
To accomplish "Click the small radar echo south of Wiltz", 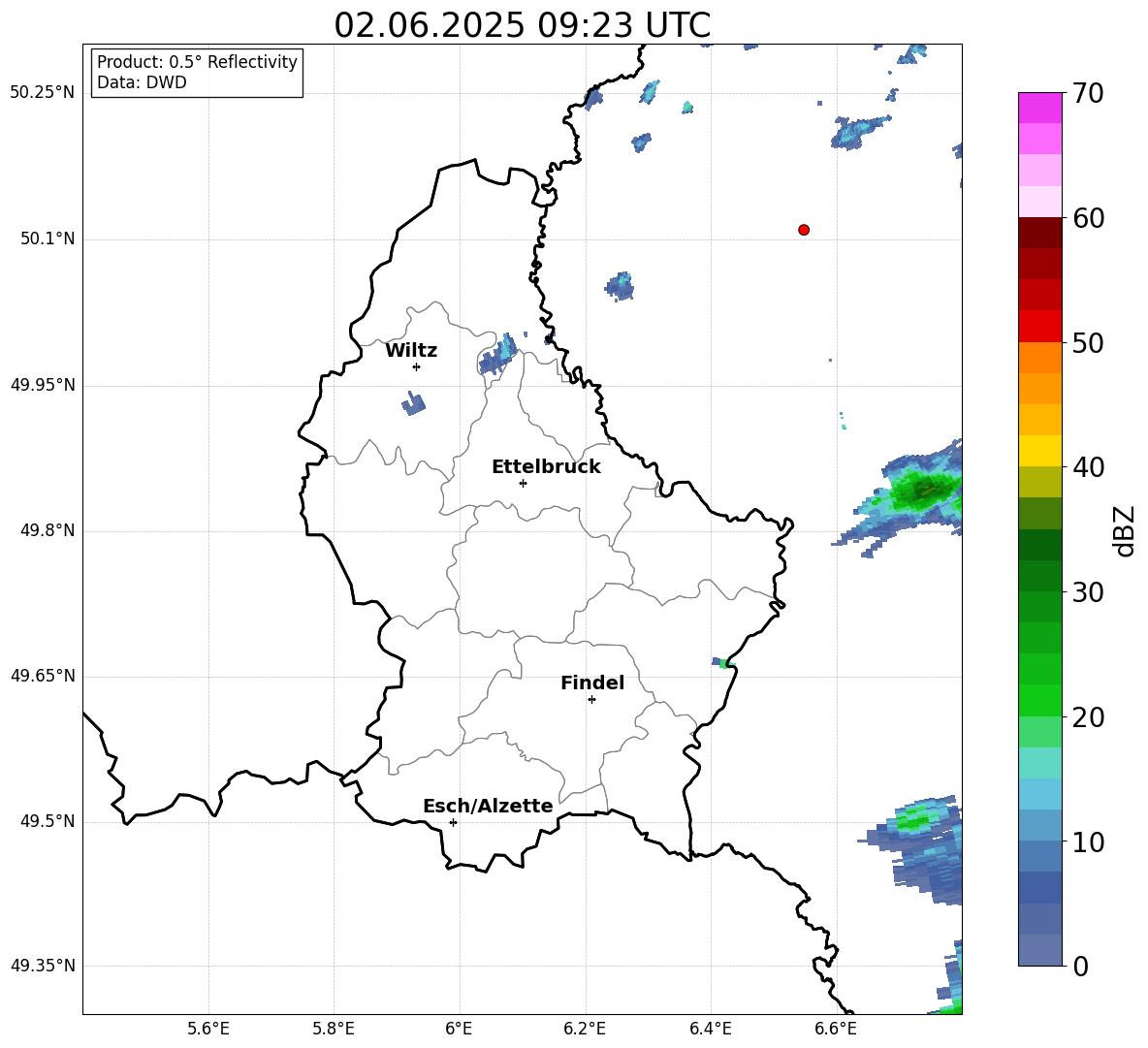I will point(414,403).
